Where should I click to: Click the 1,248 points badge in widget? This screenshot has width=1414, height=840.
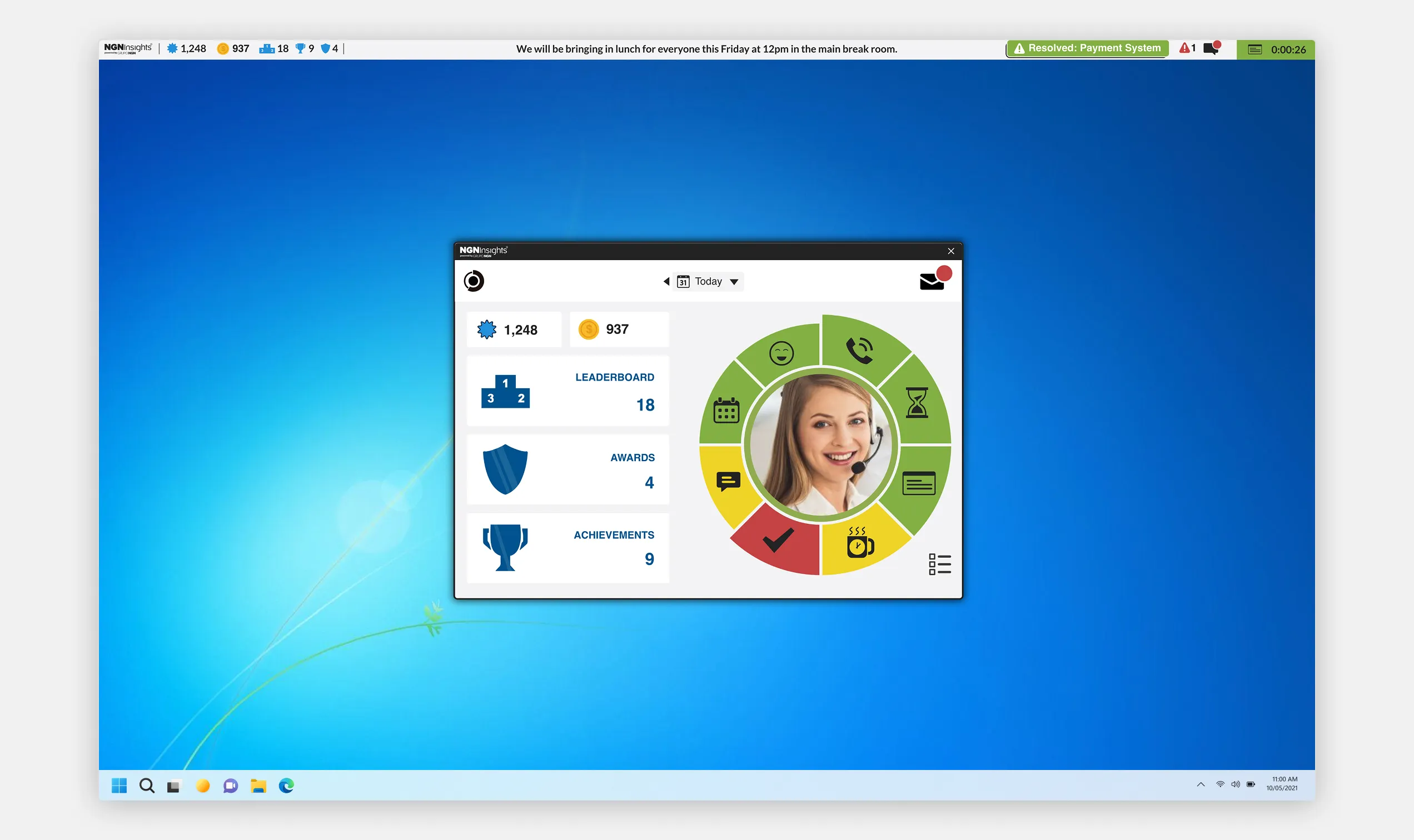tap(514, 329)
